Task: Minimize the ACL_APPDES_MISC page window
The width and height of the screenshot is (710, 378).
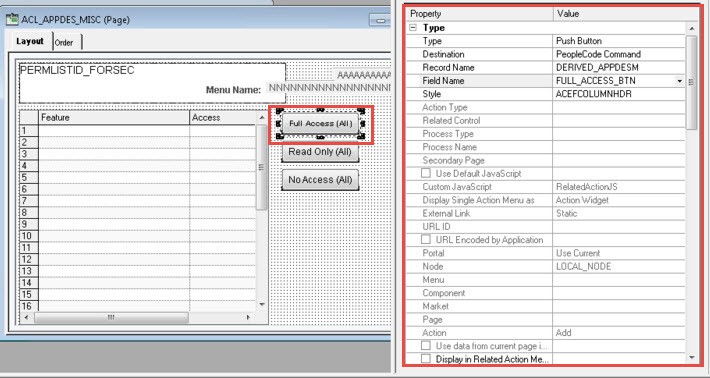Action: pyautogui.click(x=380, y=20)
